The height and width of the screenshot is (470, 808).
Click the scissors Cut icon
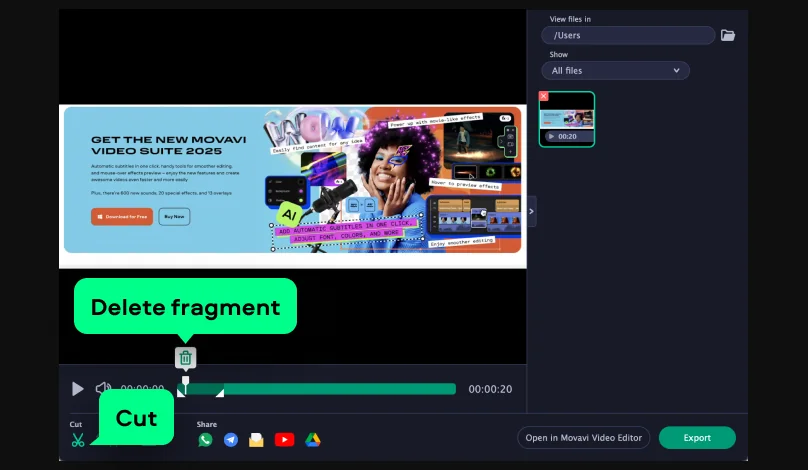(78, 440)
